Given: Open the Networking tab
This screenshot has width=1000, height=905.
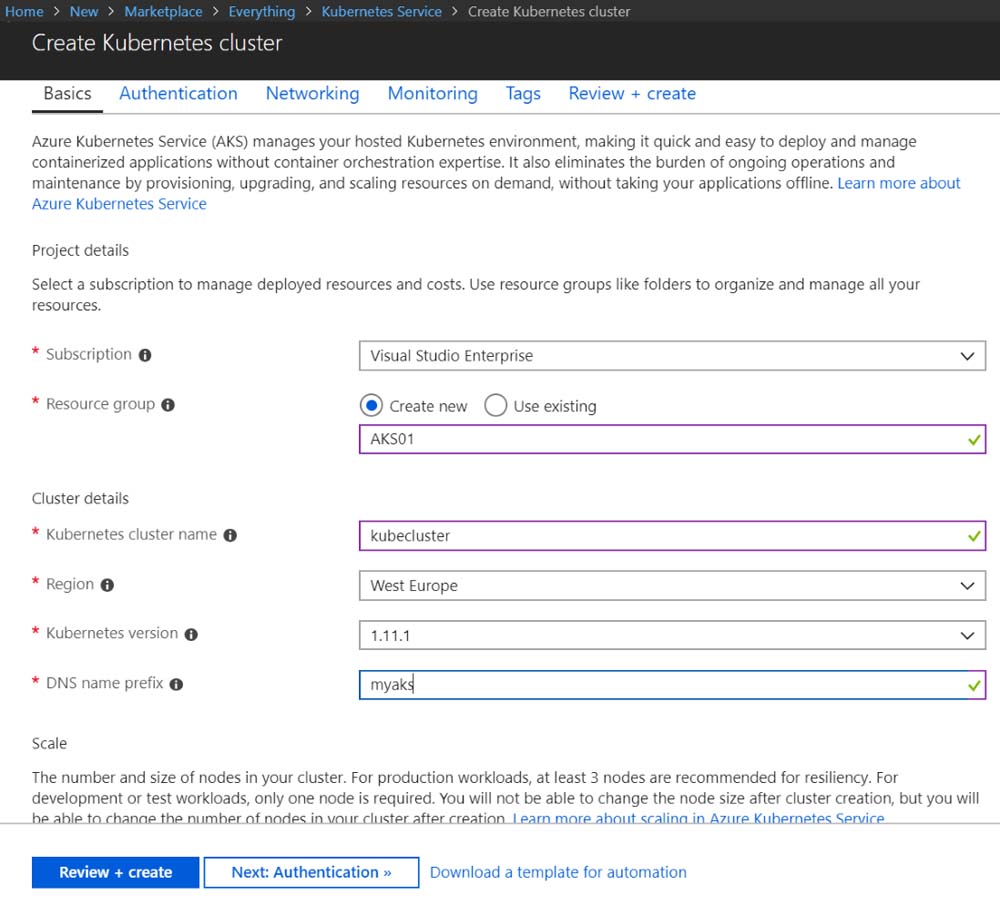Looking at the screenshot, I should [312, 93].
